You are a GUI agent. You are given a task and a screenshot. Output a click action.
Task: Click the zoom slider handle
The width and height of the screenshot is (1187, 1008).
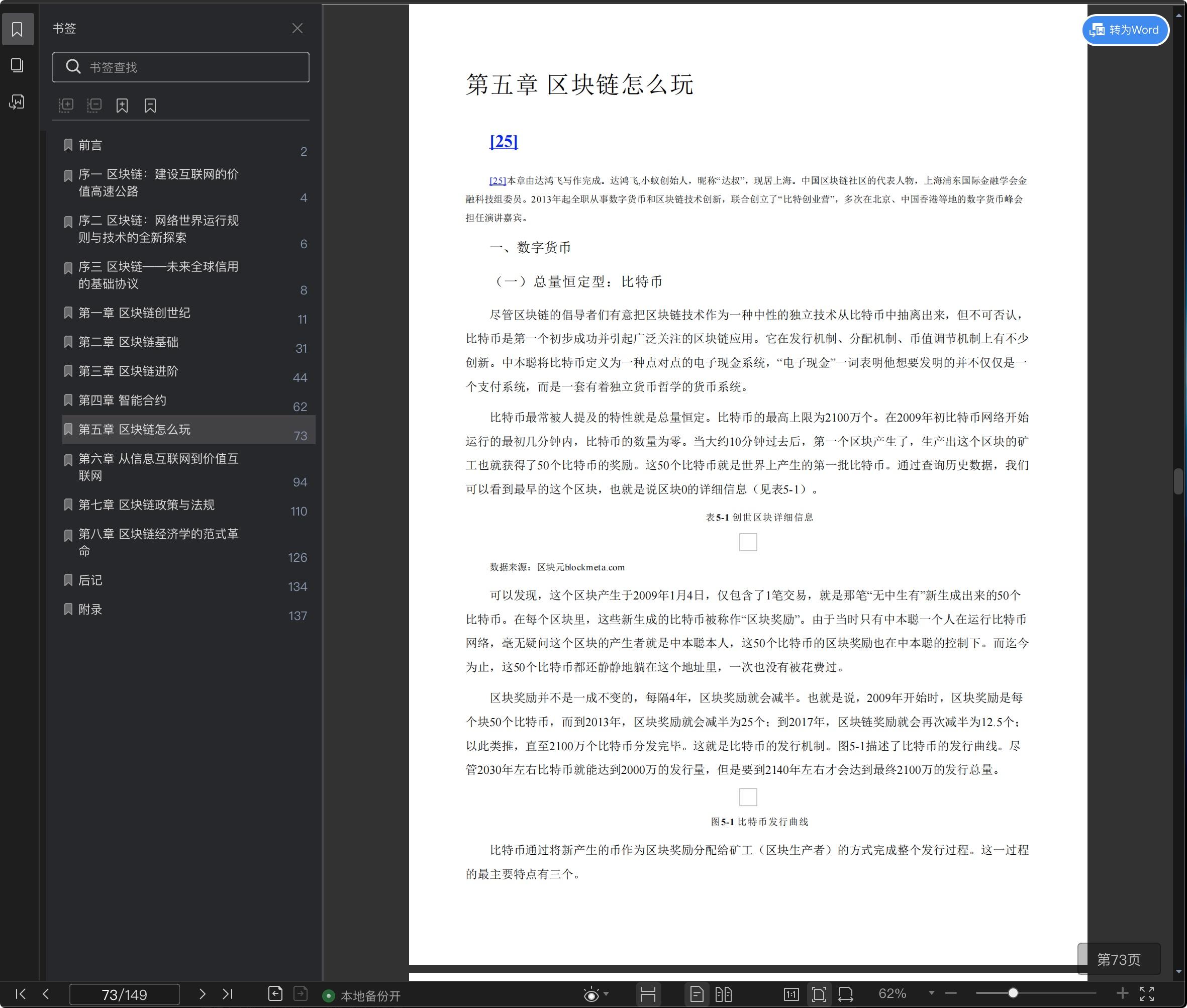coord(1013,994)
